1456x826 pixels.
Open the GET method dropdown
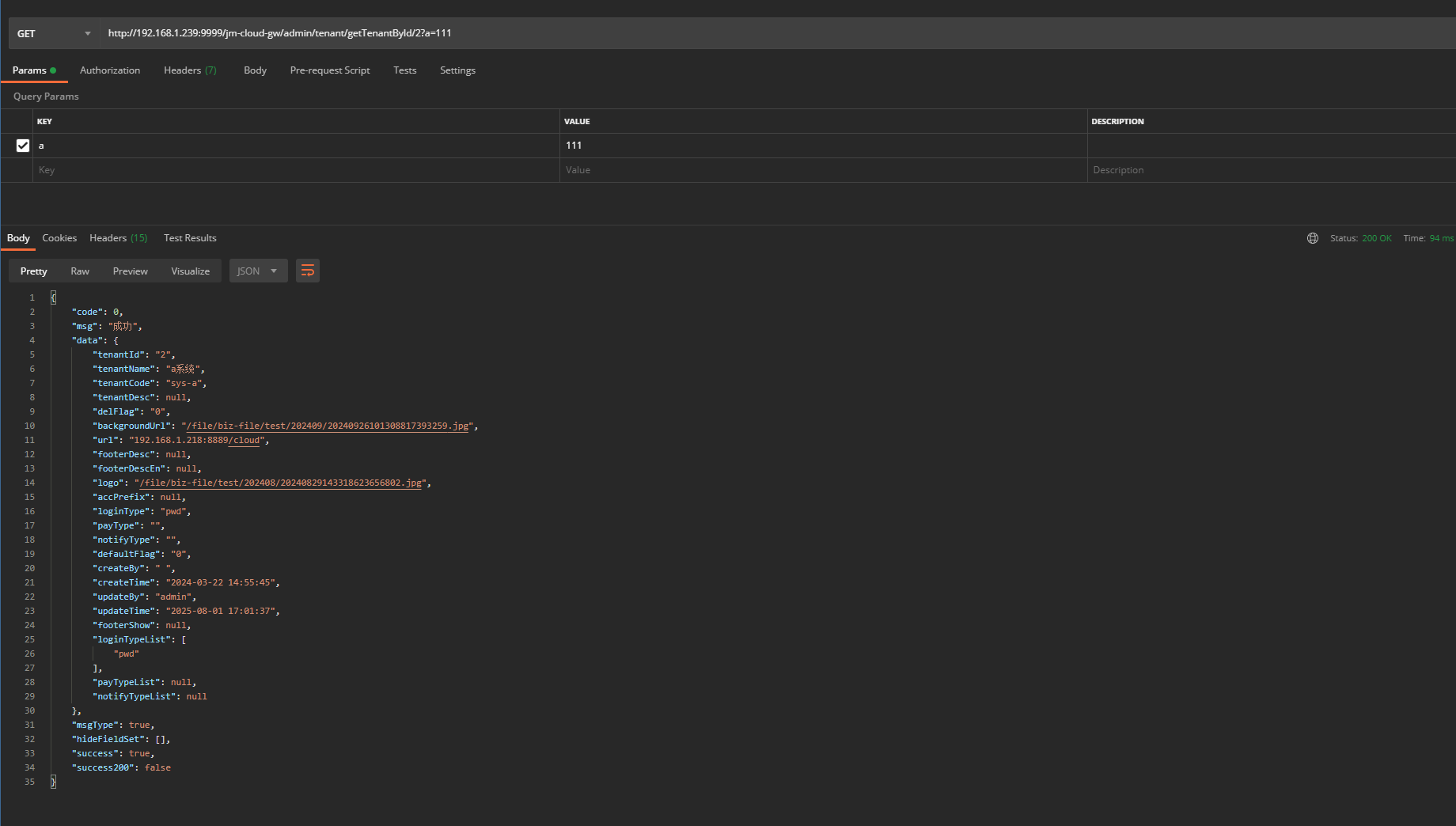pyautogui.click(x=53, y=33)
